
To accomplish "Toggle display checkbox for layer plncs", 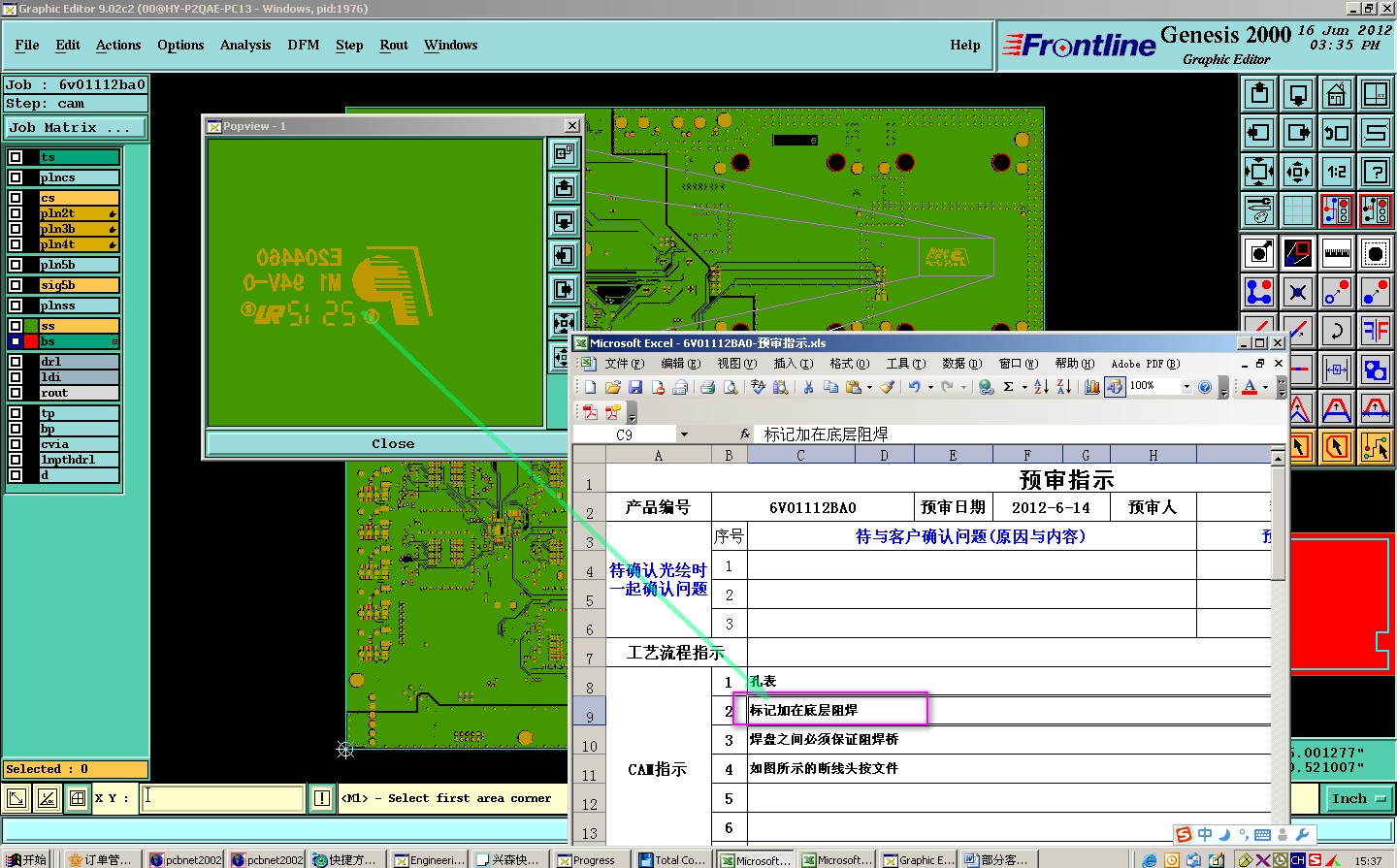I will click(x=16, y=177).
